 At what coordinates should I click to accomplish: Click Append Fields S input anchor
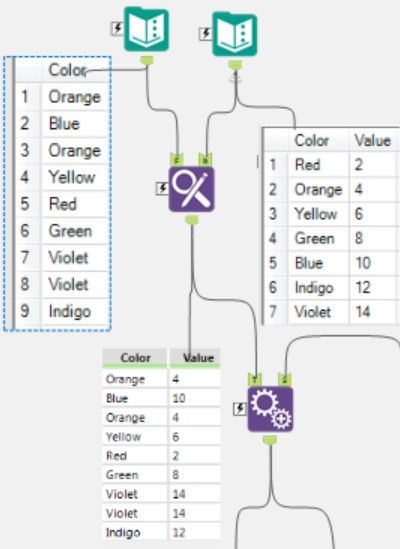[285, 380]
